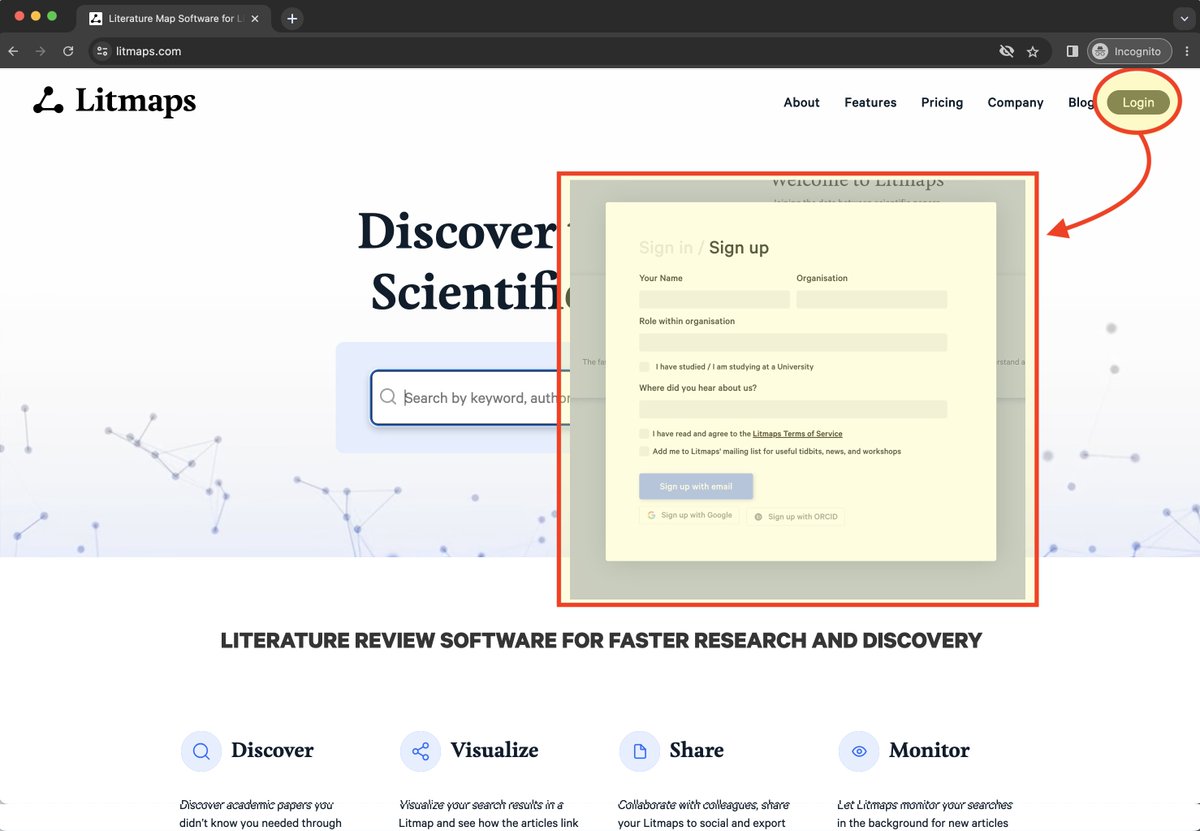Click the Discover magnifier icon
Viewport: 1200px width, 831px height.
click(201, 751)
